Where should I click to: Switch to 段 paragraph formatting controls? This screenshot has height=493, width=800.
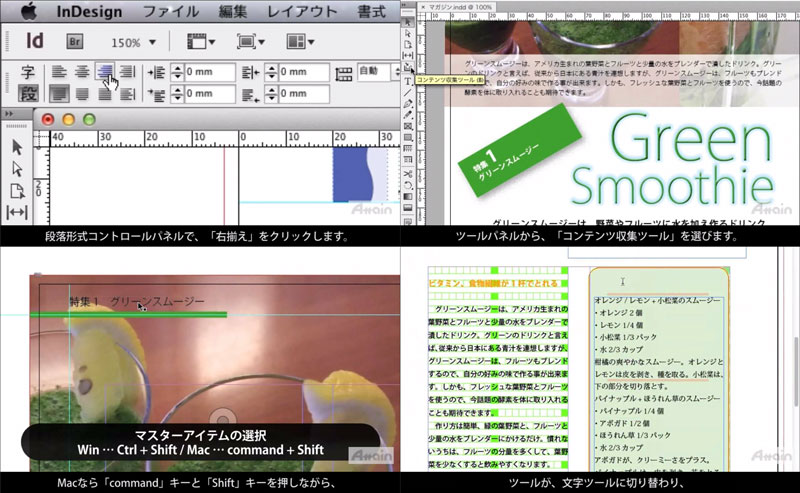[28, 93]
